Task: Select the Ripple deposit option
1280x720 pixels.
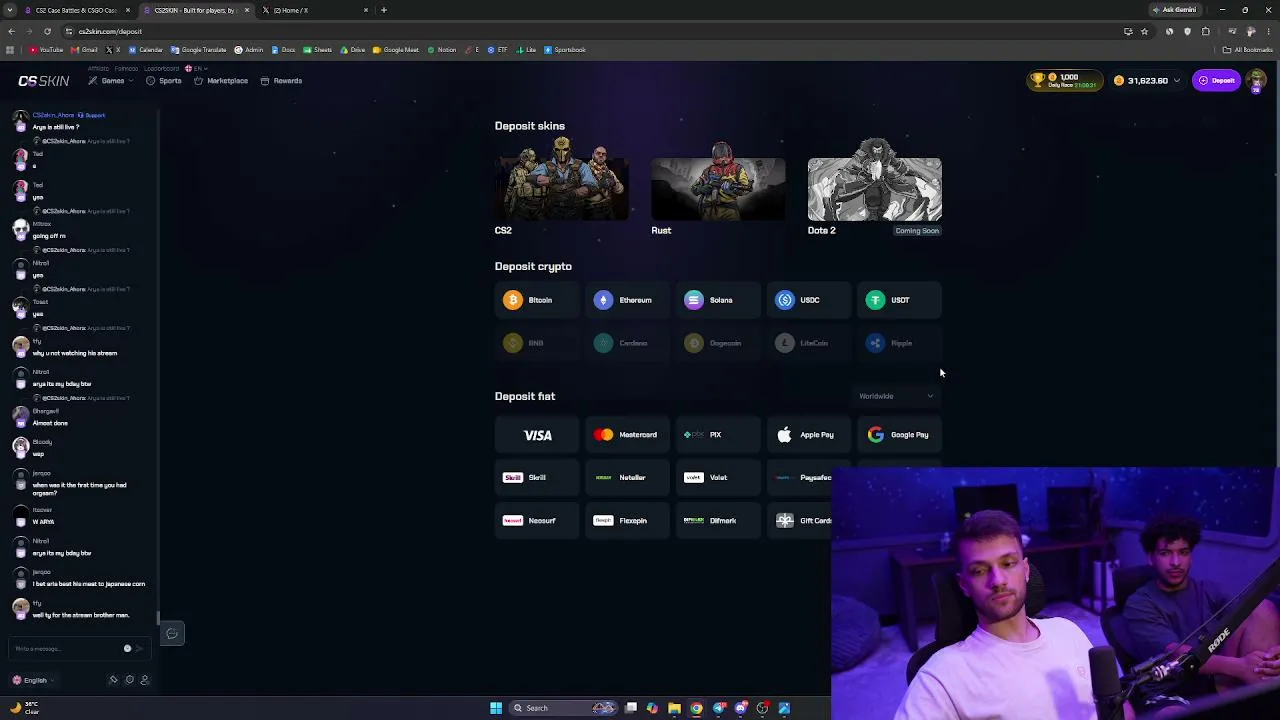Action: 899,343
